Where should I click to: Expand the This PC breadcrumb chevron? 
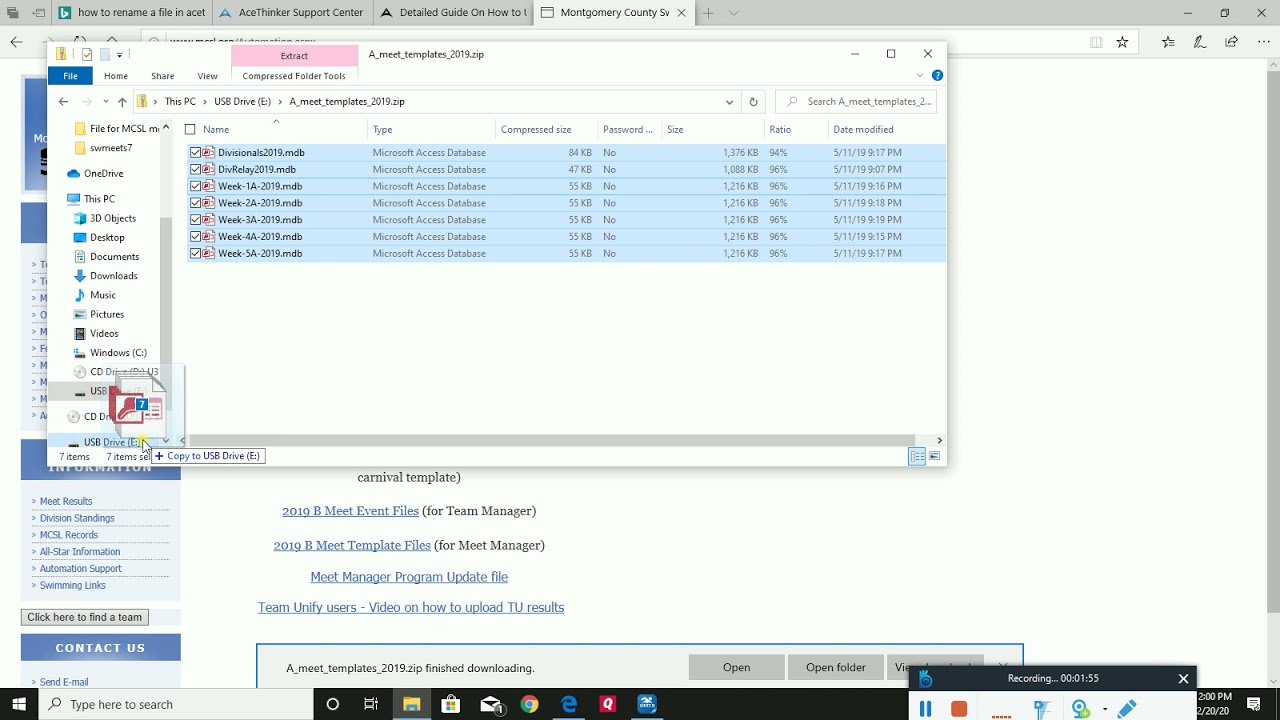205,102
